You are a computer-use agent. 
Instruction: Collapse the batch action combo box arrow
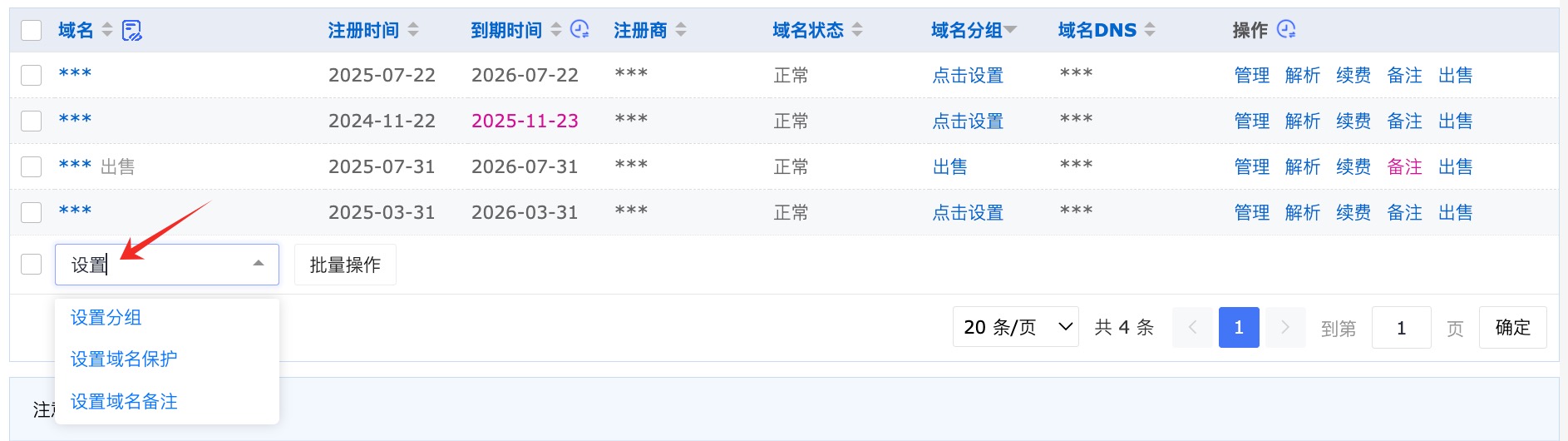(x=259, y=264)
